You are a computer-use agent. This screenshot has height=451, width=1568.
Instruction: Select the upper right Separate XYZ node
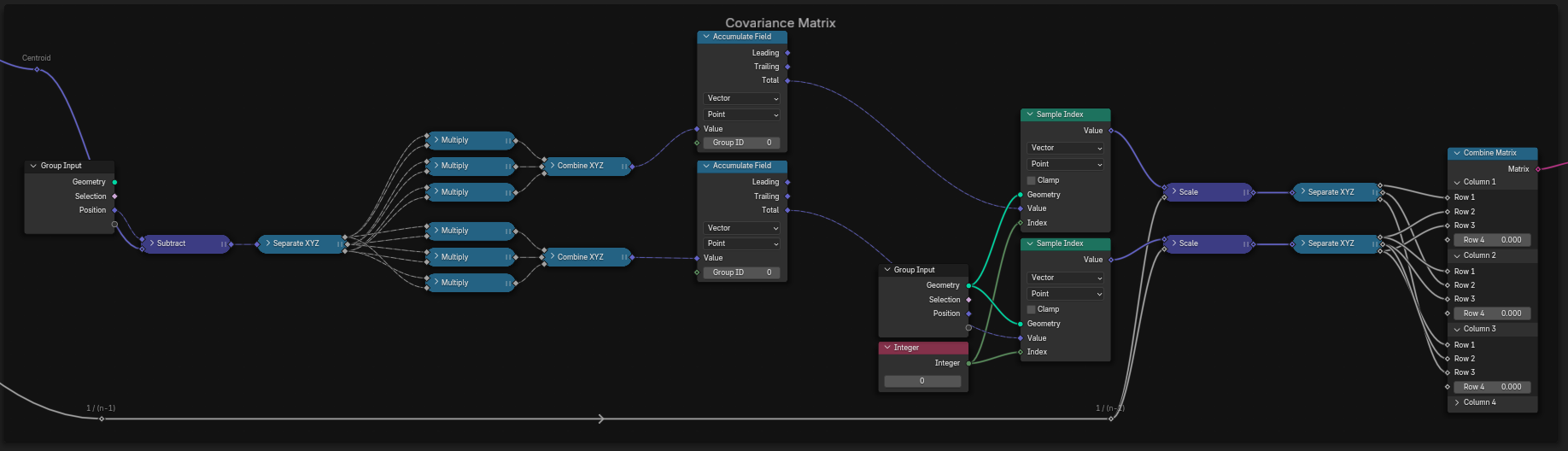[1338, 192]
